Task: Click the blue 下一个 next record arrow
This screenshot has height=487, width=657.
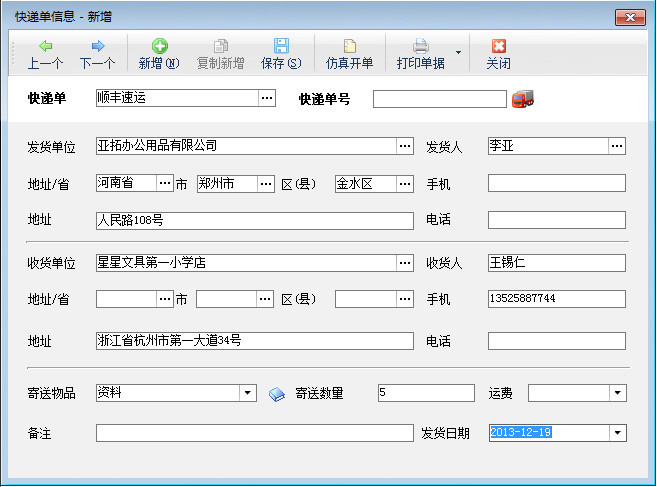Action: point(97,46)
